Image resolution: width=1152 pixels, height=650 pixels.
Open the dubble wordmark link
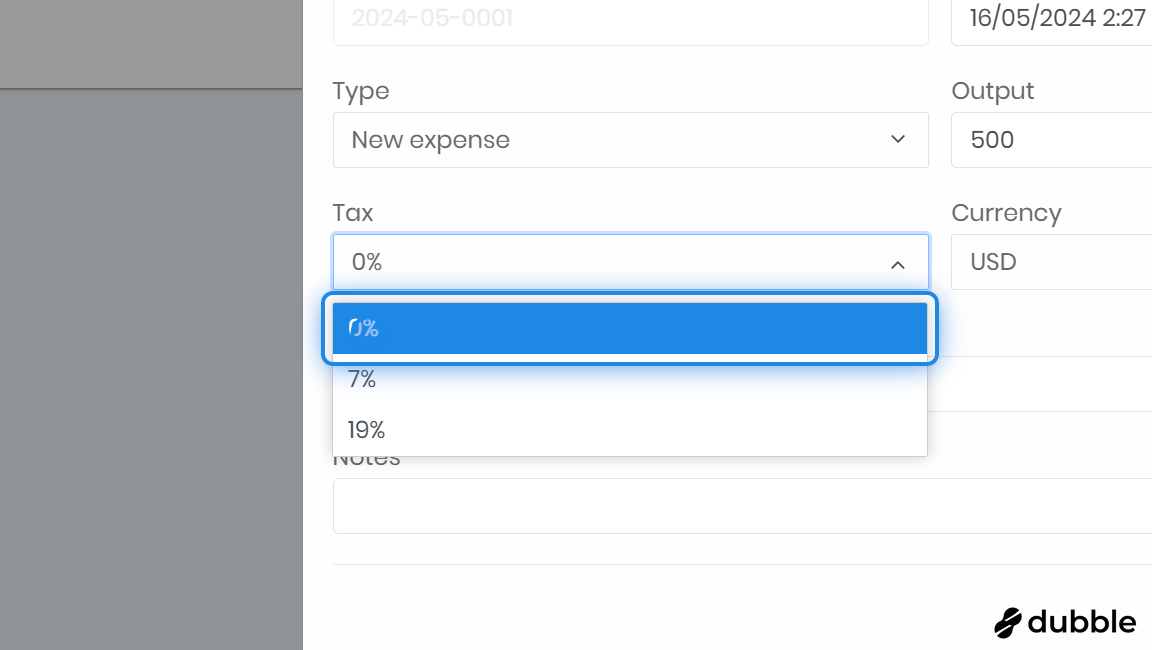1082,622
